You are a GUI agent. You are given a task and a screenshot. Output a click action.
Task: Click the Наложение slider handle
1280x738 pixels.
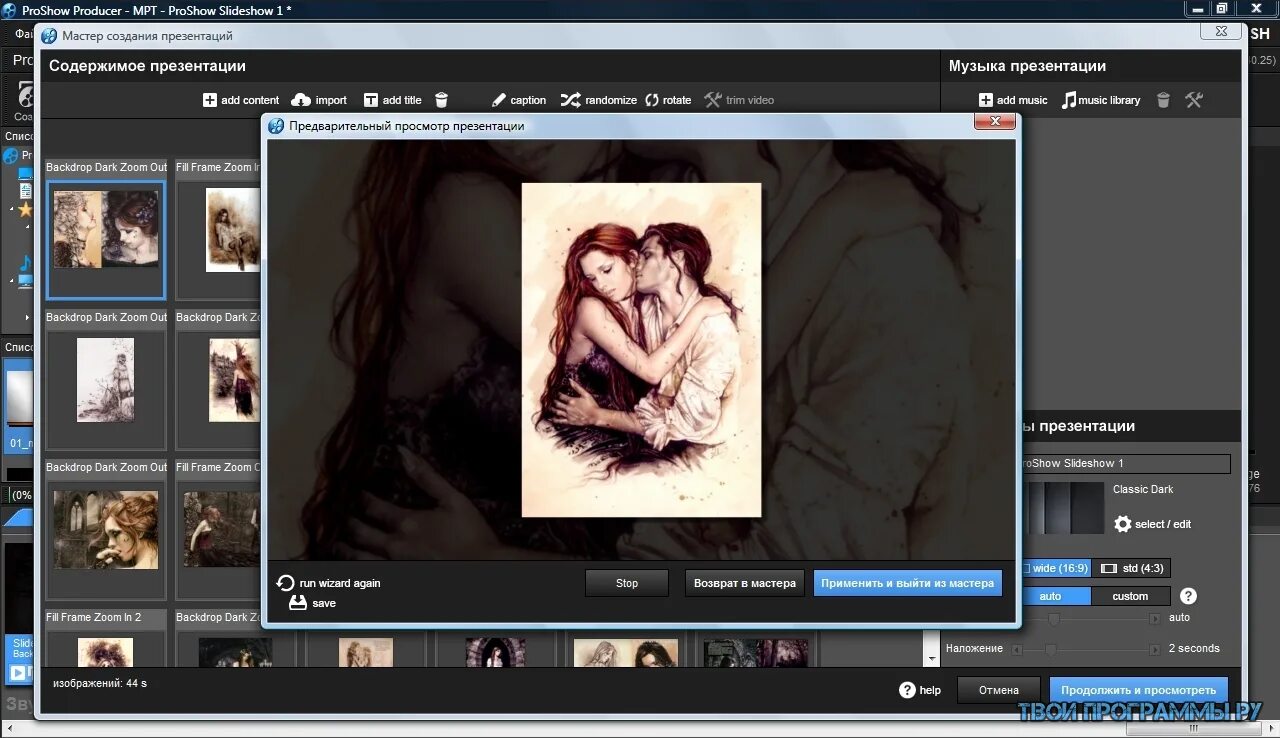(1050, 649)
